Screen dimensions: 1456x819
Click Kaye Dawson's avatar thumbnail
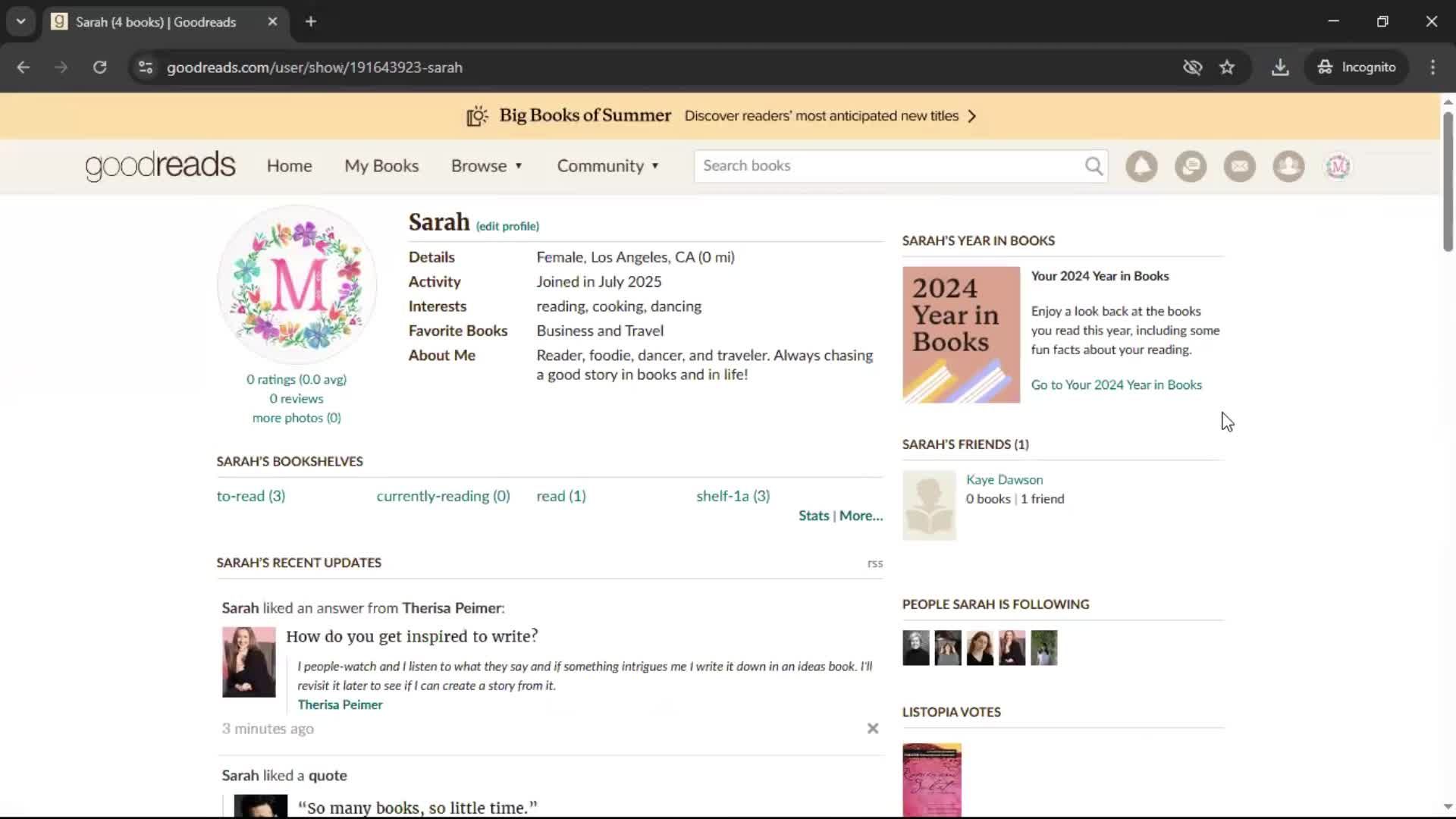(x=929, y=505)
